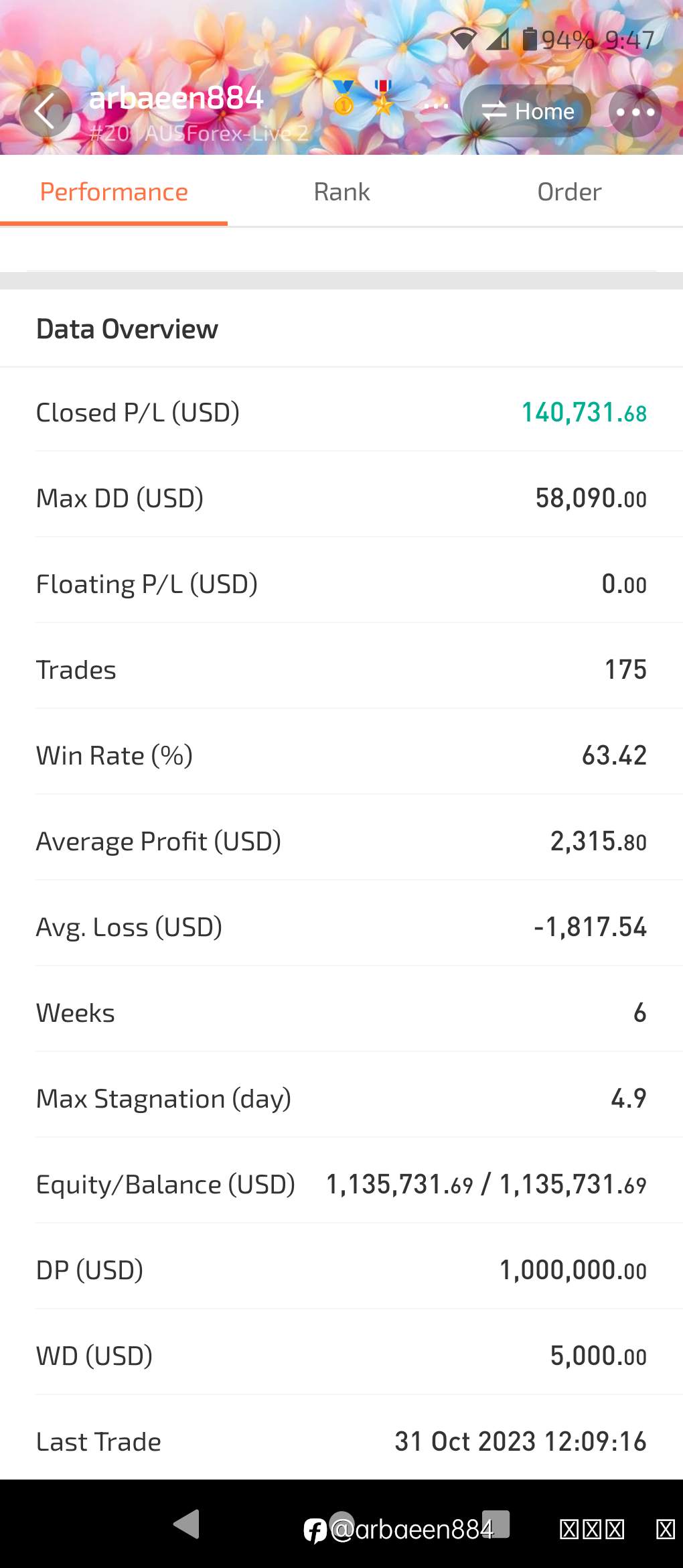Tap the Win Rate (%) row

[x=341, y=756]
